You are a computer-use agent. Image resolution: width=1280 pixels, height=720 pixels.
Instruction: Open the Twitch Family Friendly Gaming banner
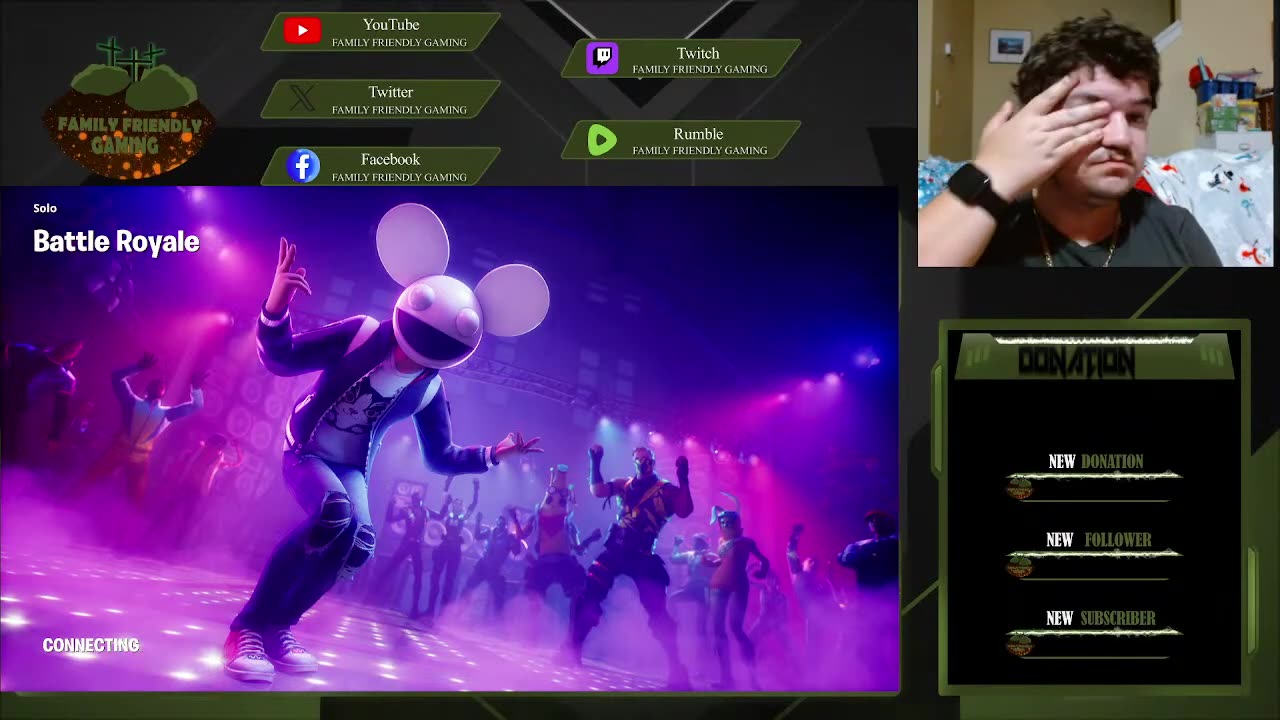tap(681, 59)
